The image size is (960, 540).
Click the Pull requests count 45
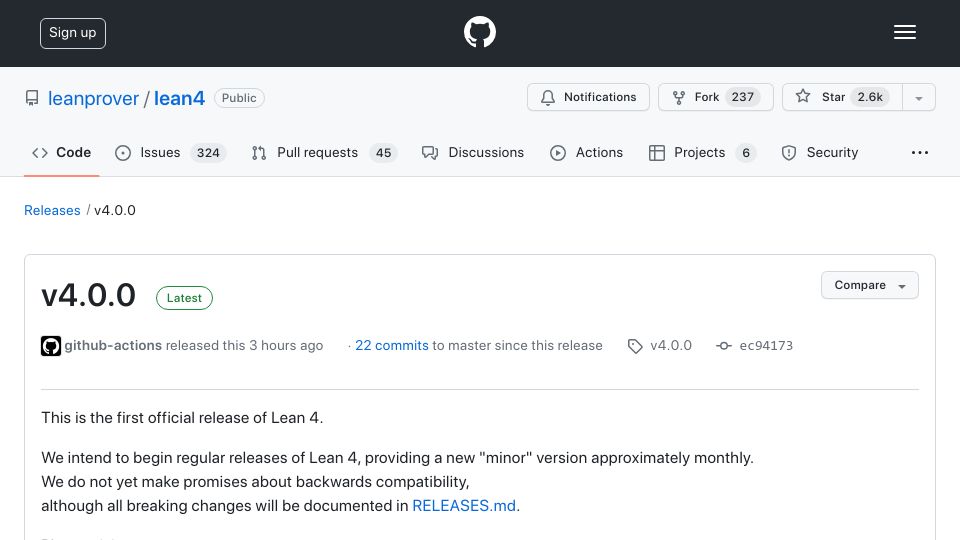(x=383, y=153)
